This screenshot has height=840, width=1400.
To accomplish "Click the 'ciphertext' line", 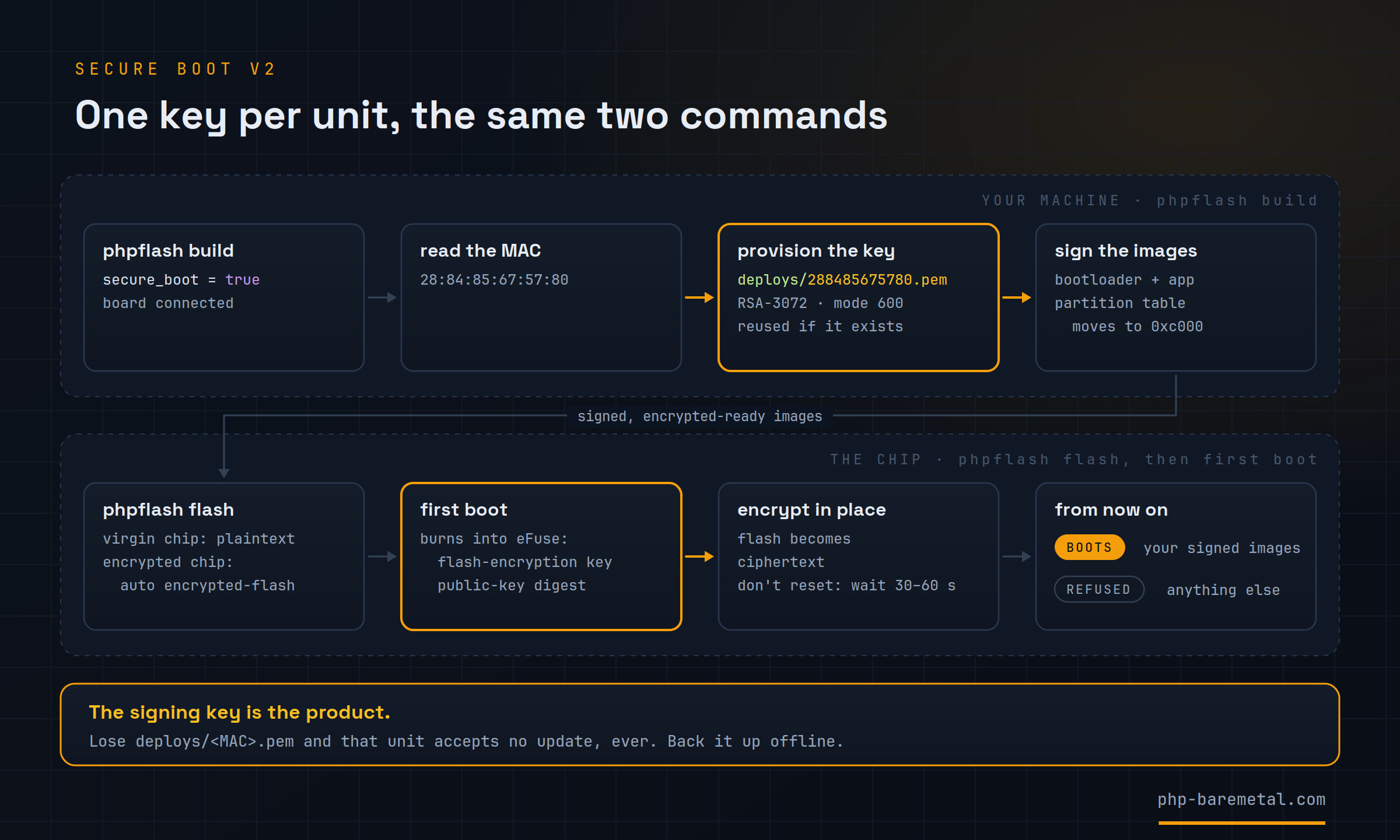I will coord(780,562).
